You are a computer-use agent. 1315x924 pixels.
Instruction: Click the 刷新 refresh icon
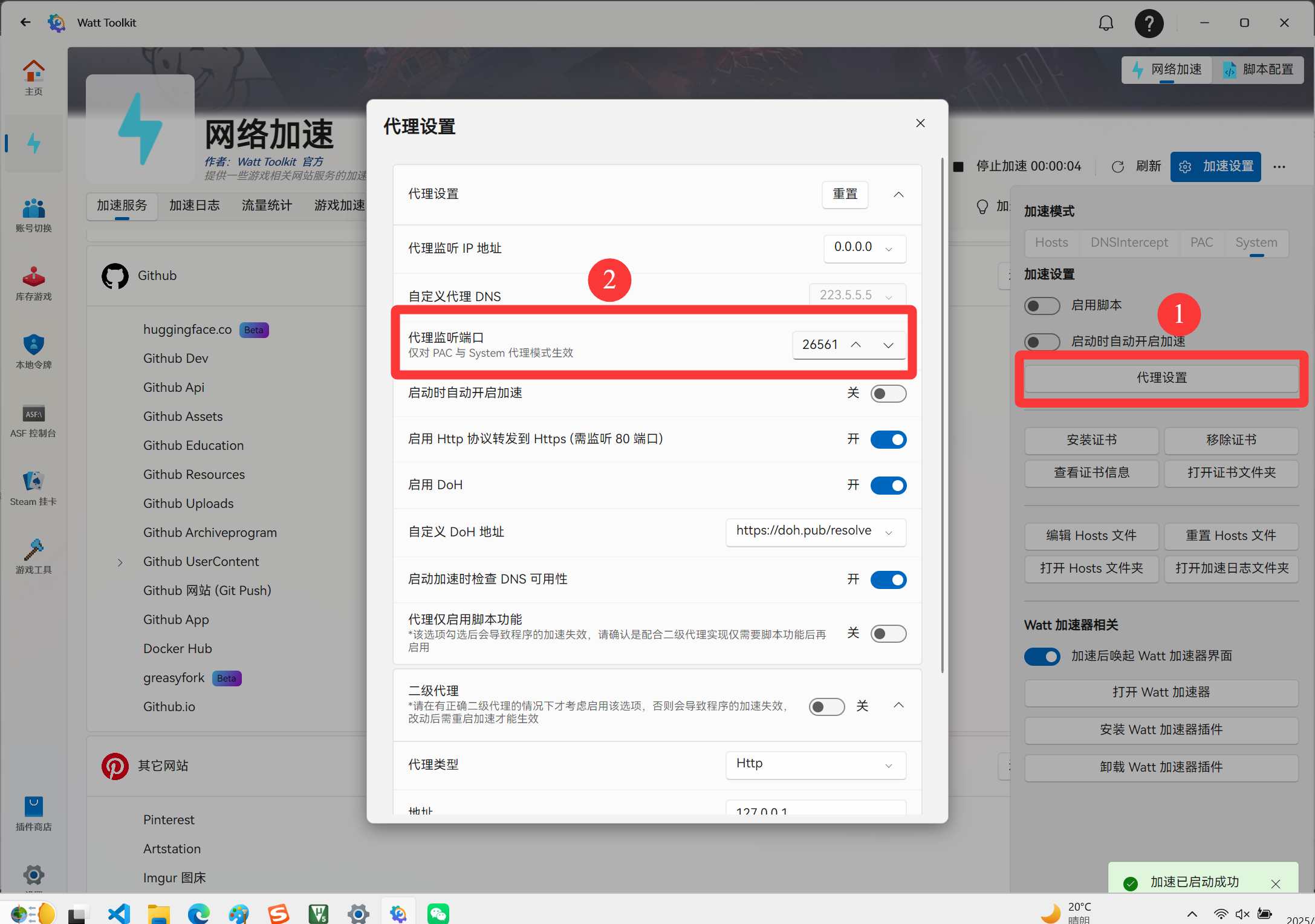click(1118, 167)
